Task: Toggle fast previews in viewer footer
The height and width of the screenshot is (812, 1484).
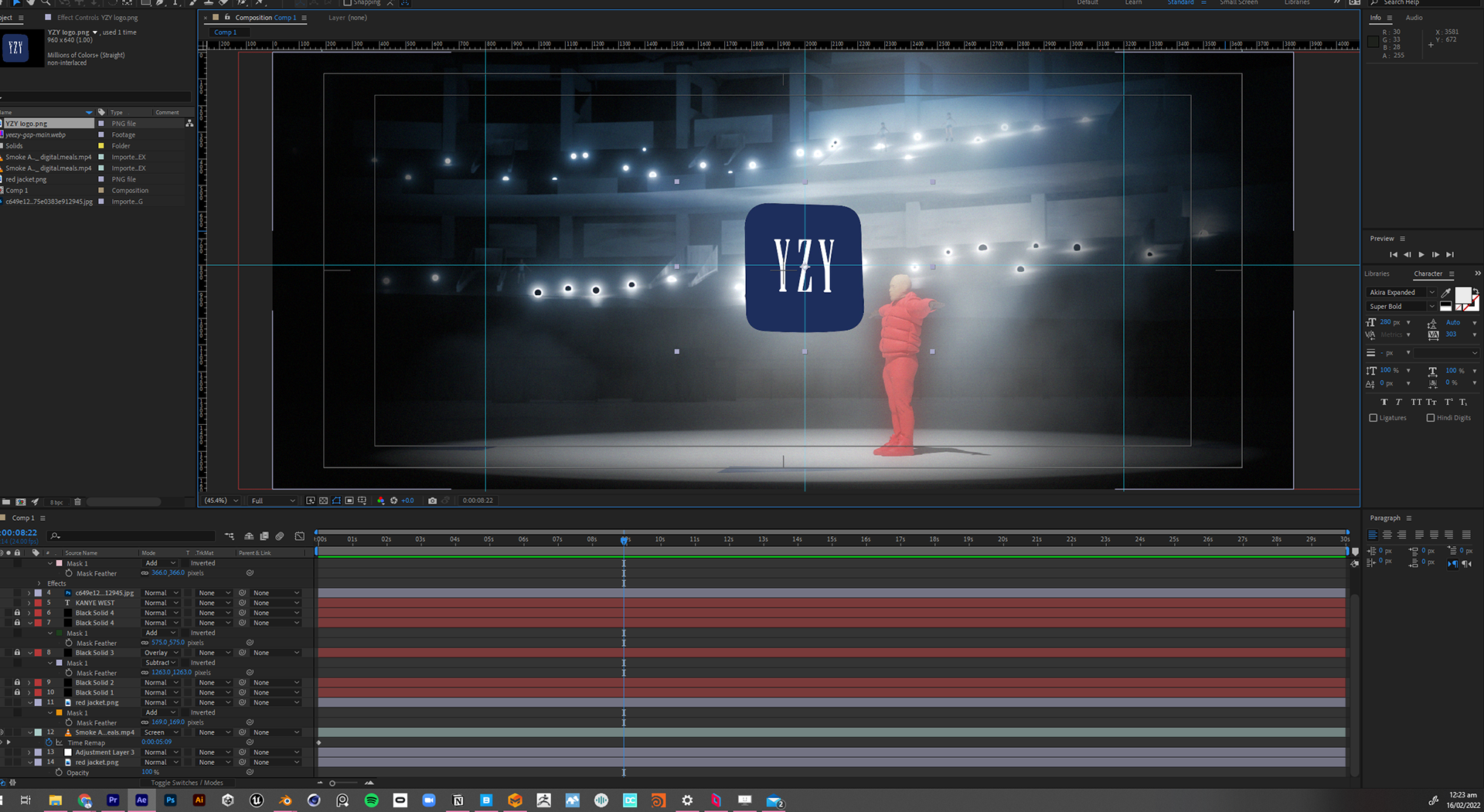Action: pyautogui.click(x=311, y=501)
